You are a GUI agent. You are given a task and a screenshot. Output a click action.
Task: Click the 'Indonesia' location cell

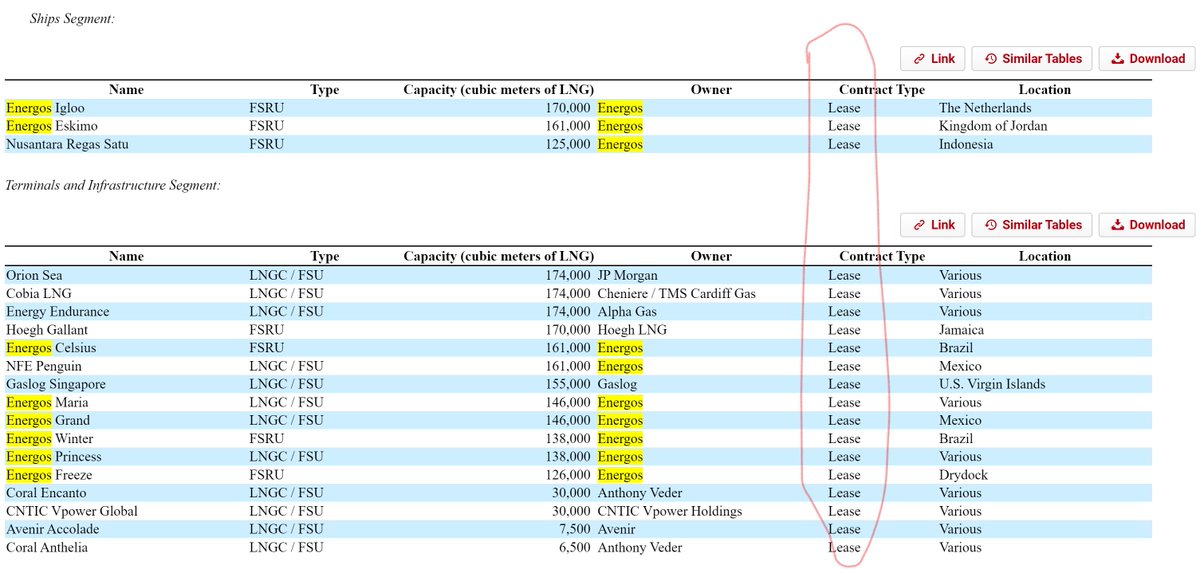966,144
